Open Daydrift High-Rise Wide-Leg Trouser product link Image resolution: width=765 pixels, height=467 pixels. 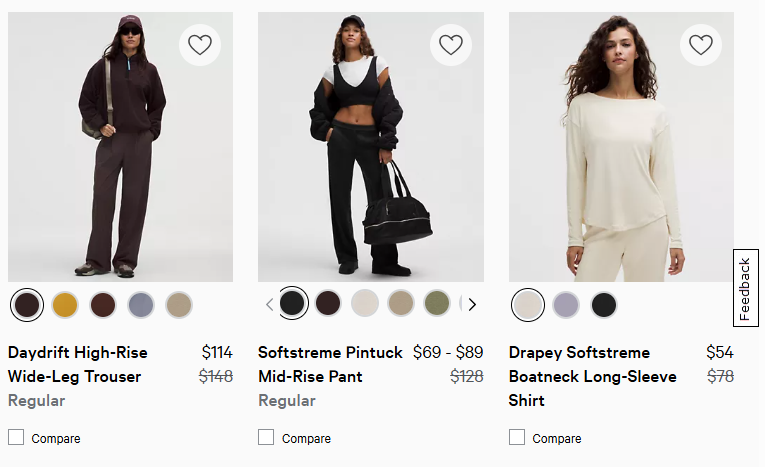[x=78, y=364]
